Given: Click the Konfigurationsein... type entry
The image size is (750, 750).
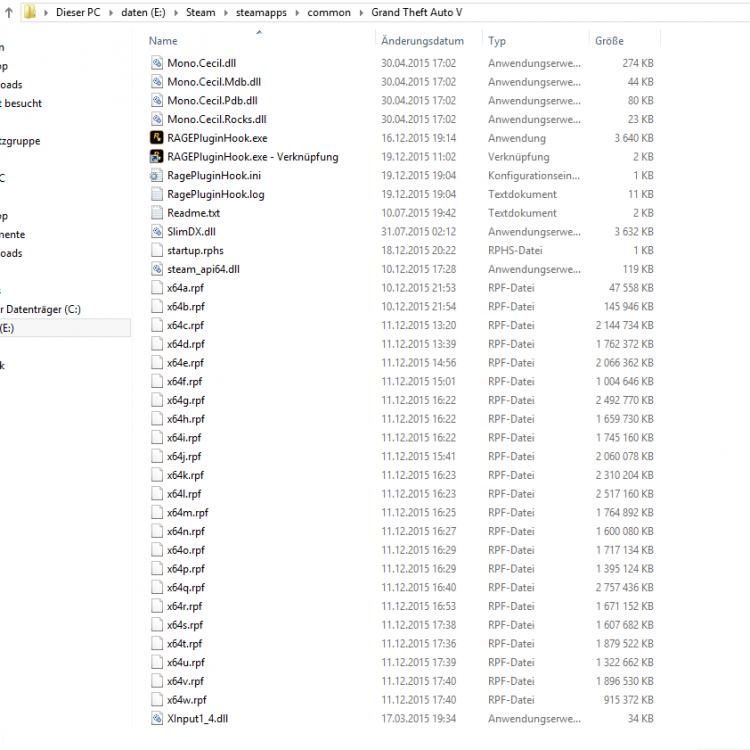Looking at the screenshot, I should point(534,176).
